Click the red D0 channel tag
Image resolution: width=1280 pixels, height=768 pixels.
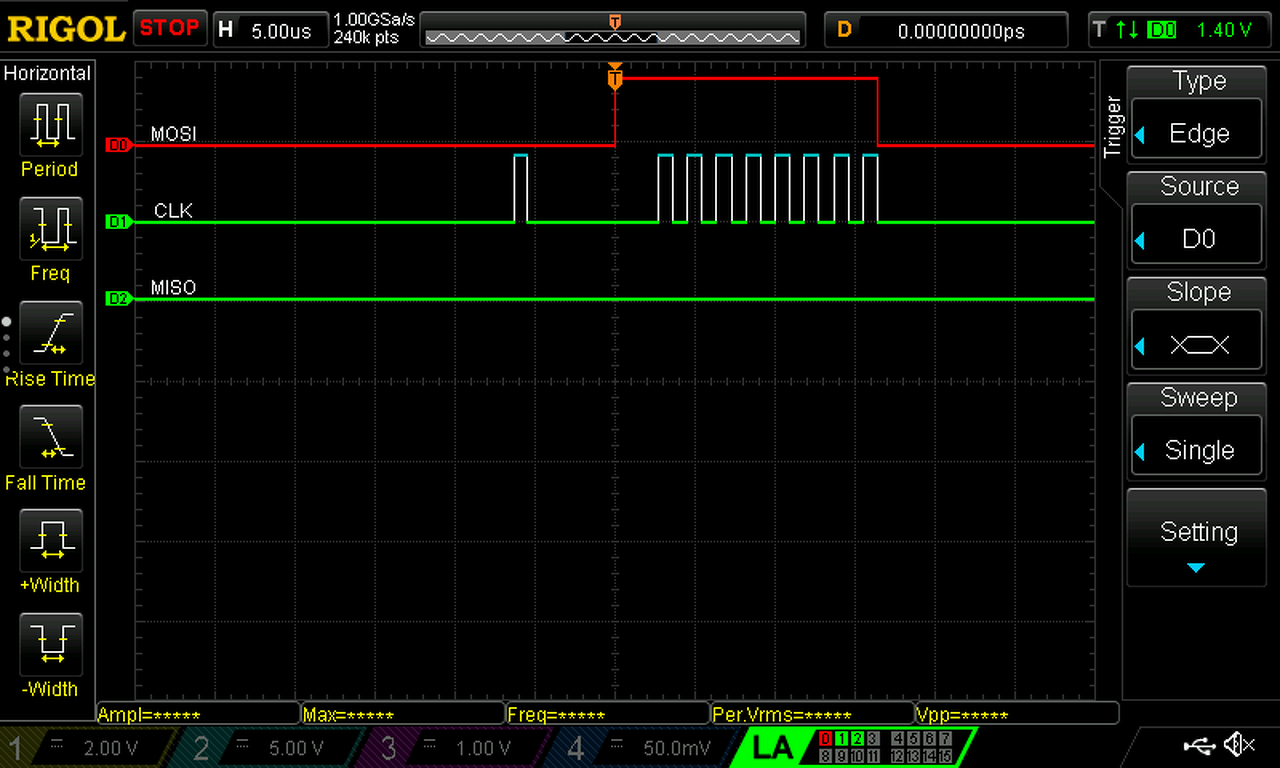click(118, 145)
